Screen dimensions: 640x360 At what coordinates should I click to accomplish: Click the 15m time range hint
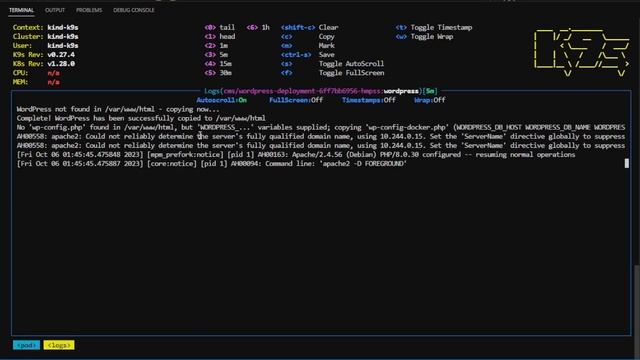[218, 64]
